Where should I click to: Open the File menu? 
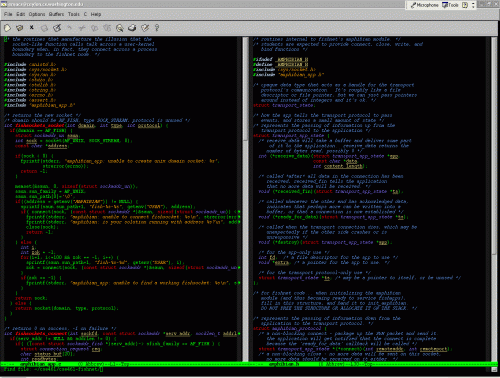coord(8,14)
